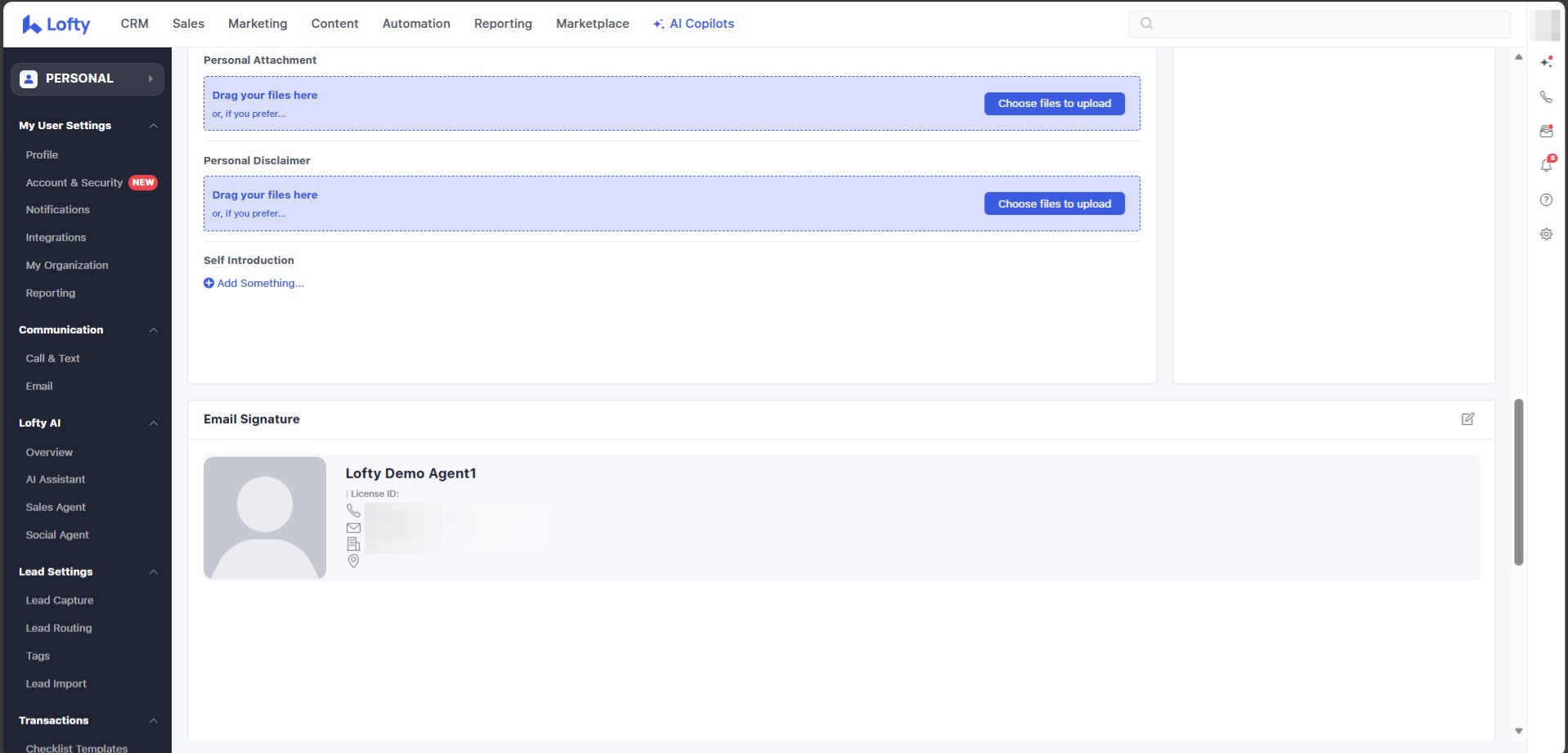Open the help question mark icon
Image resolution: width=1568 pixels, height=753 pixels.
pos(1546,199)
